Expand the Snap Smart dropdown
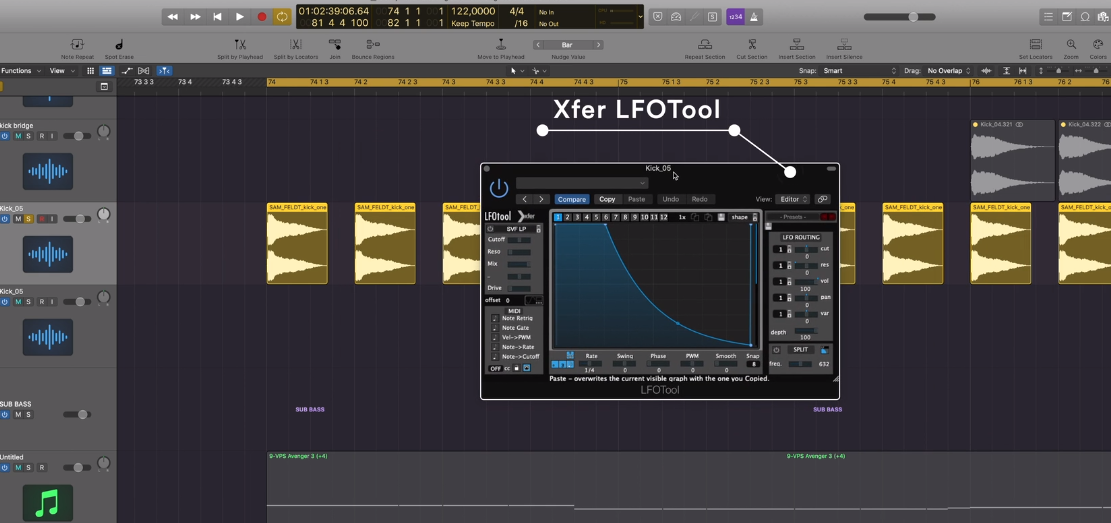 [x=858, y=71]
